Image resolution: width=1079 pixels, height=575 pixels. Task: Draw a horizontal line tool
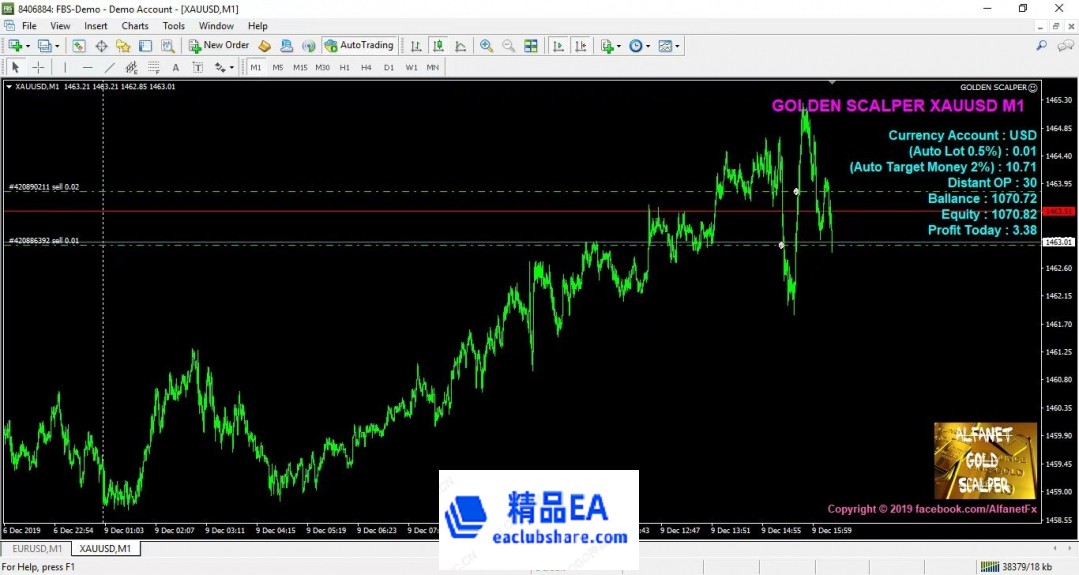point(87,67)
